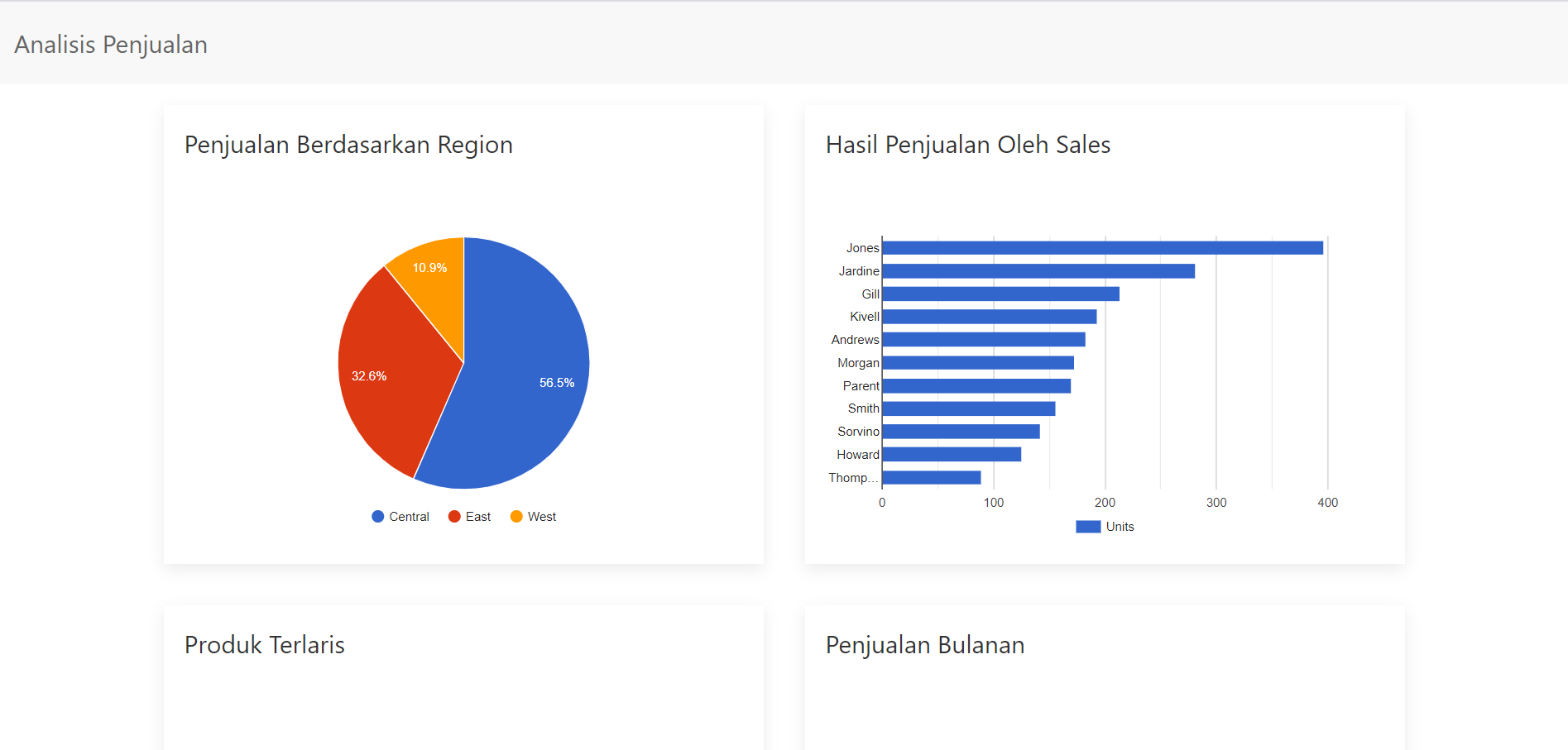
Task: Click the Kivell bar in sales chart
Action: click(990, 317)
